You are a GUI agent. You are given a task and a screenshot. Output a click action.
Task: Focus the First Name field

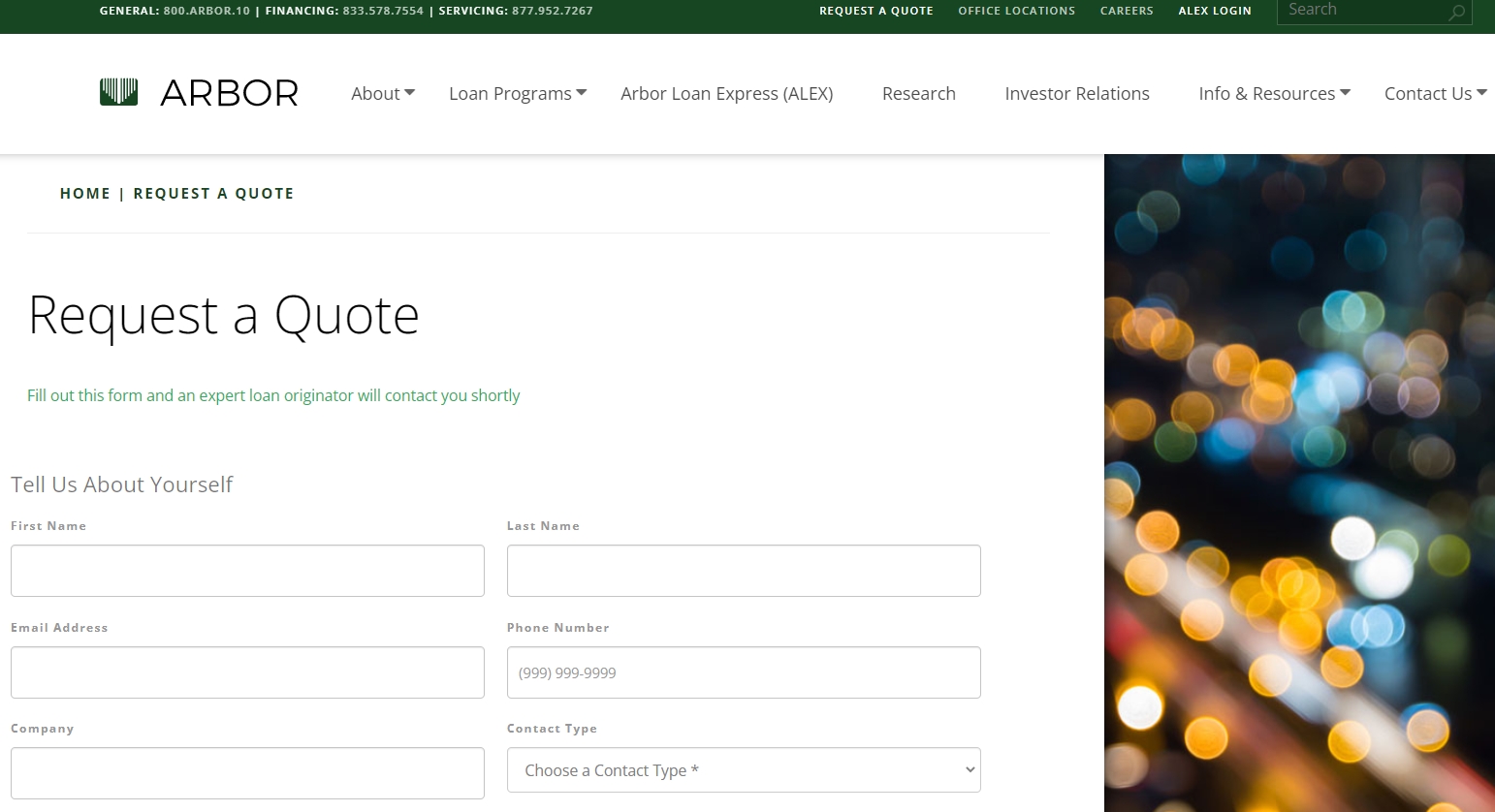coord(247,571)
